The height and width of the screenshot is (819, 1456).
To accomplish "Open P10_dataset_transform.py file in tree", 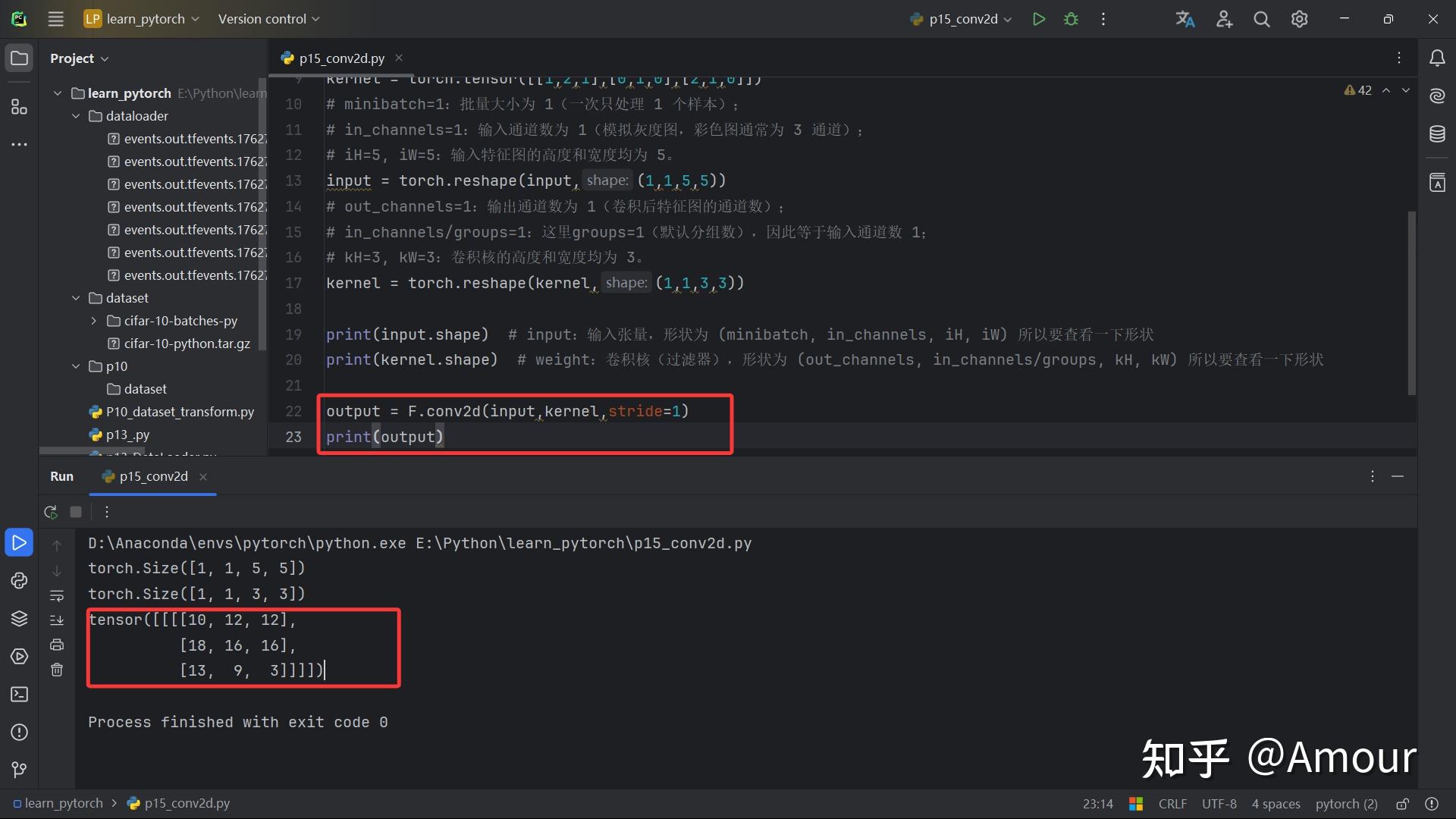I will tap(180, 412).
